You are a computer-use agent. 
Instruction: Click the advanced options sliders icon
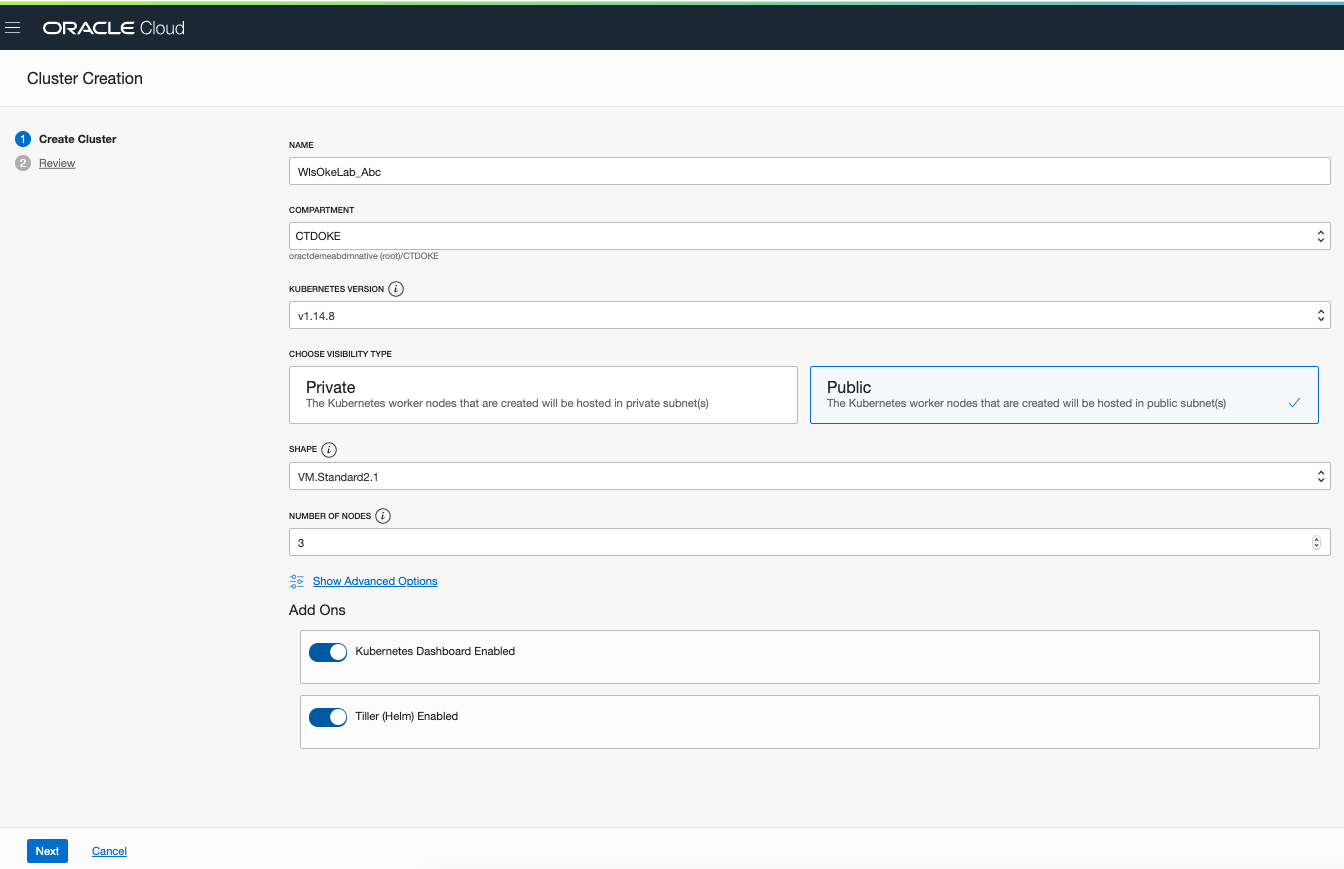[296, 581]
